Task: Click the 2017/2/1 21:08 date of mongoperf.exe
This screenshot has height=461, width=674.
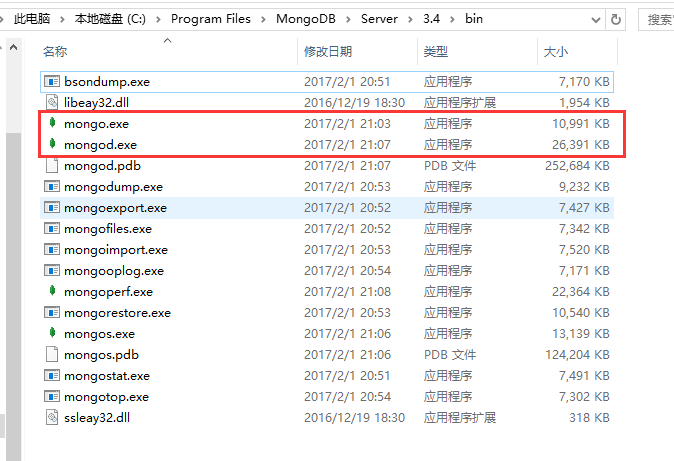Action: [x=347, y=292]
